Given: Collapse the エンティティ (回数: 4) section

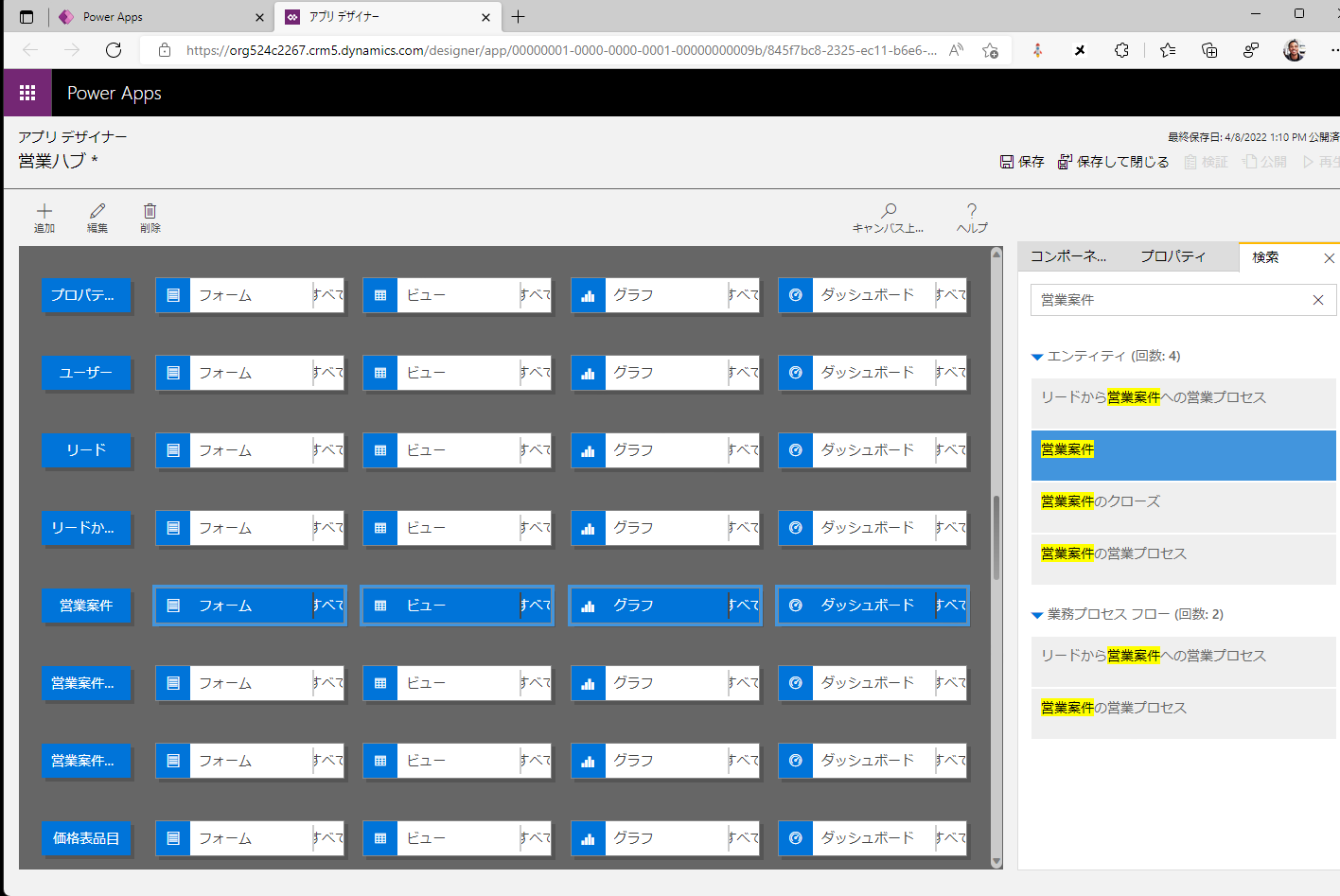Looking at the screenshot, I should click(1038, 356).
